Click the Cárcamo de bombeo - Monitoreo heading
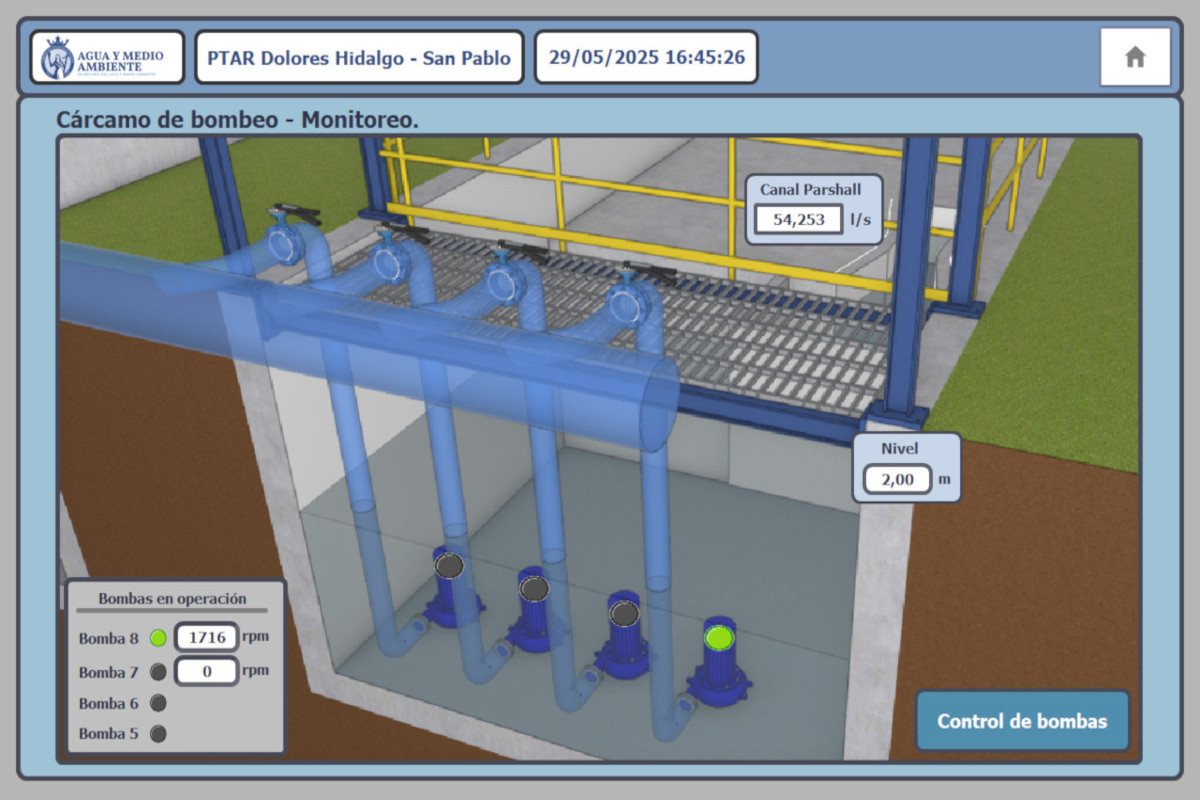 (237, 120)
